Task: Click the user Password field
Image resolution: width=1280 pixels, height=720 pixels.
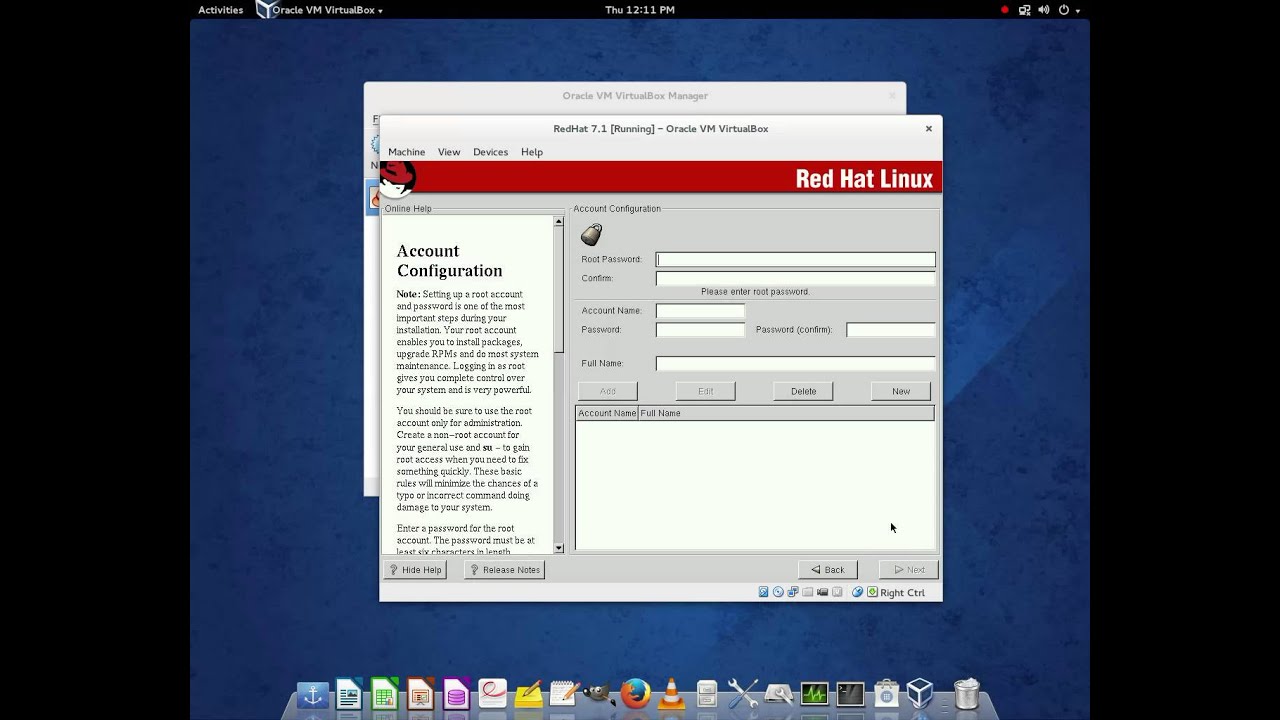Action: 700,330
